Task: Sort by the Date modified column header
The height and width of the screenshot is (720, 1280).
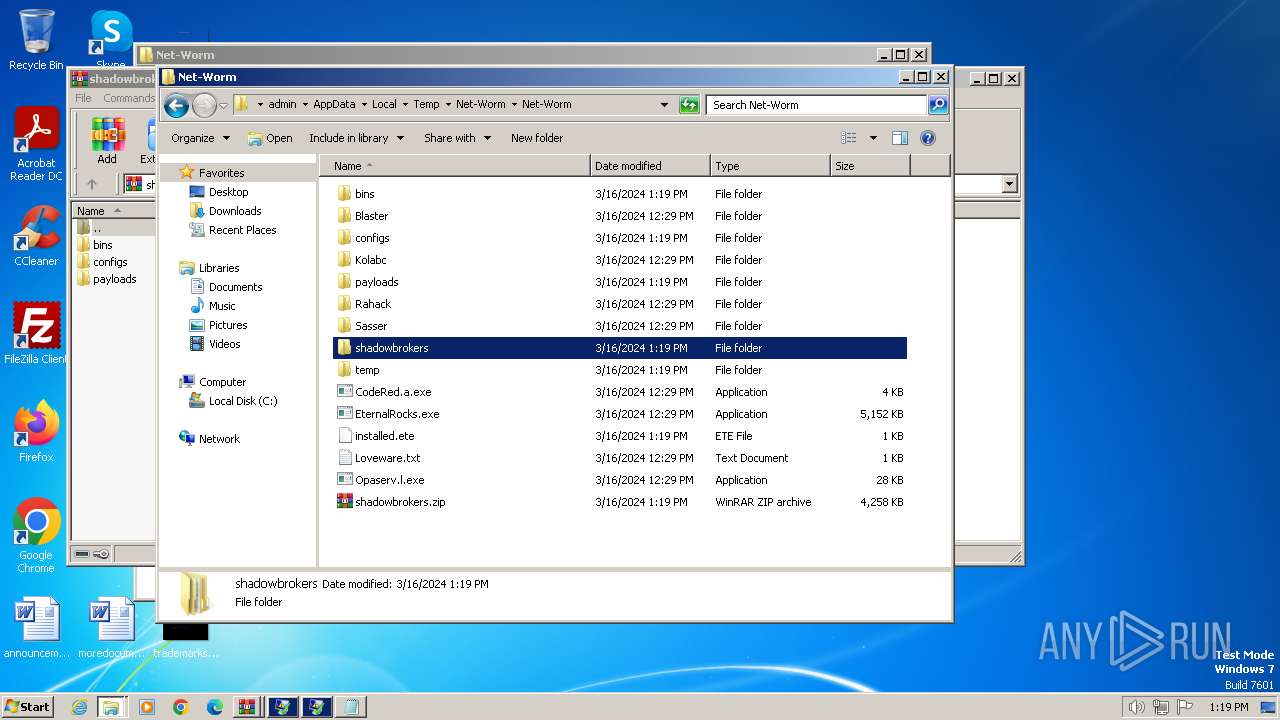Action: pyautogui.click(x=650, y=166)
